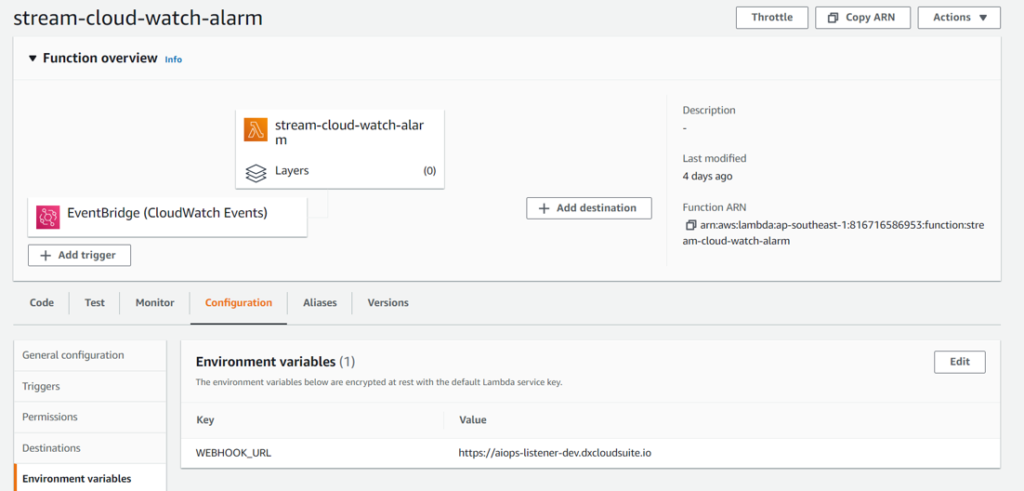Open the Function overview Info link
The width and height of the screenshot is (1024, 491).
click(x=173, y=59)
